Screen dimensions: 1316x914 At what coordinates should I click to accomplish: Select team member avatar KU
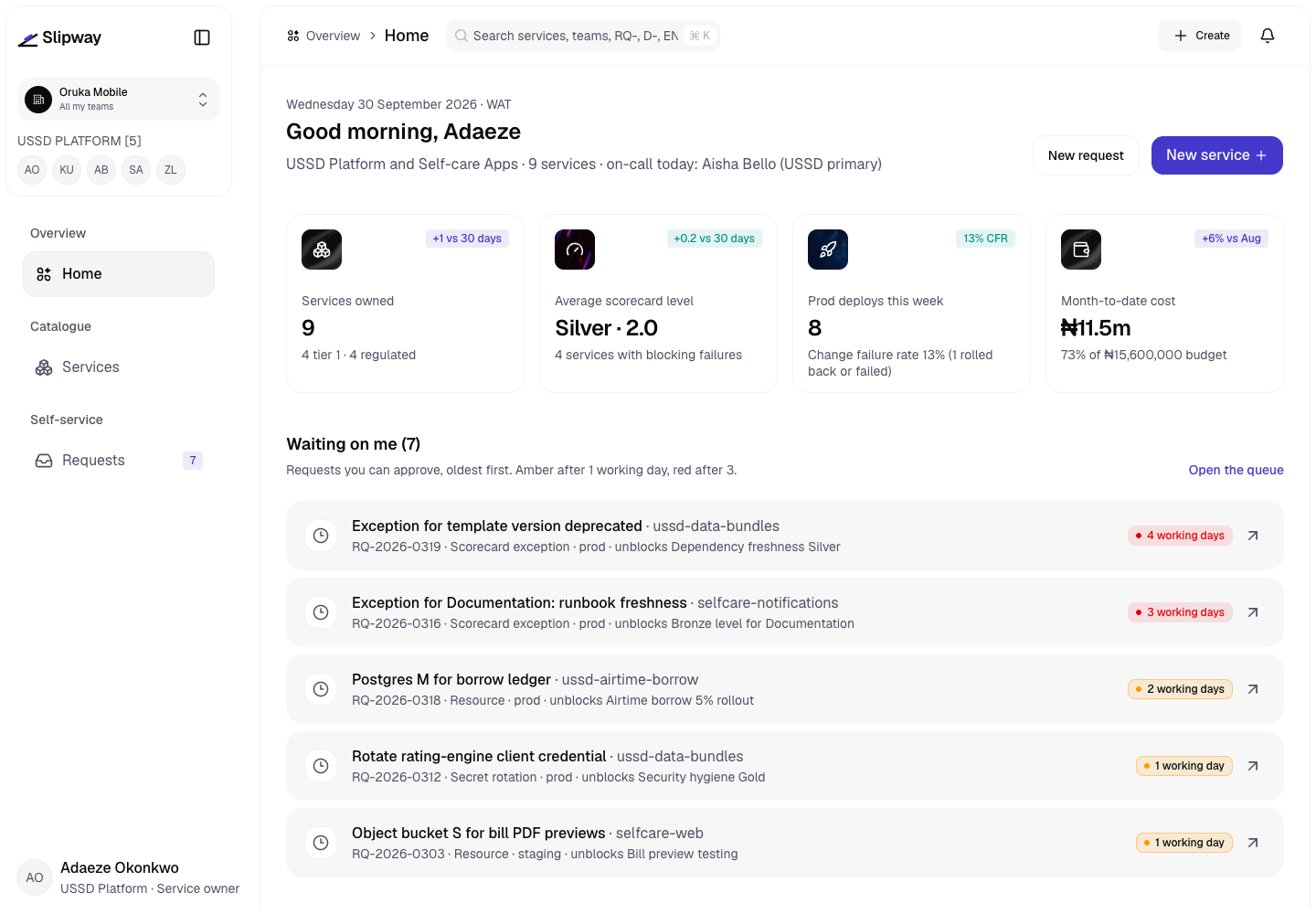(x=67, y=170)
